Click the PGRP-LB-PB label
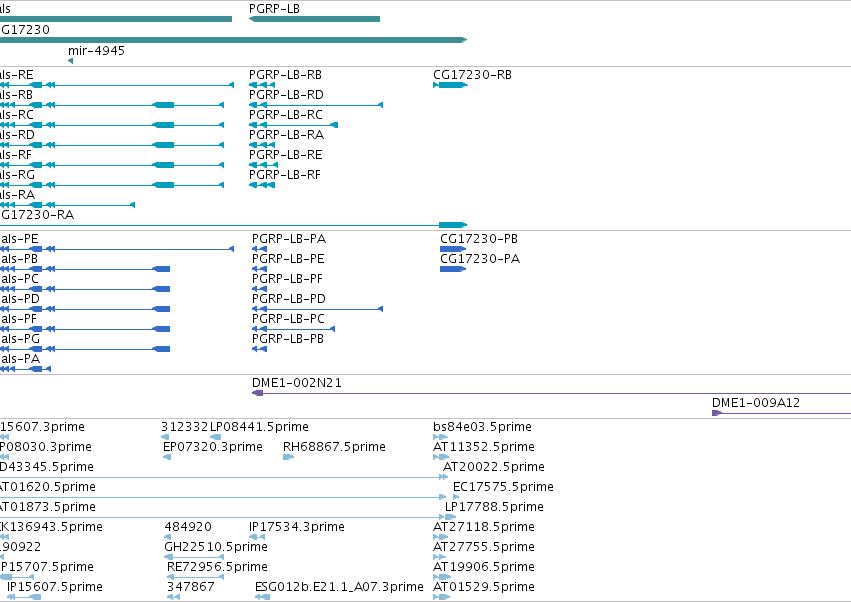851x602 pixels. point(288,339)
